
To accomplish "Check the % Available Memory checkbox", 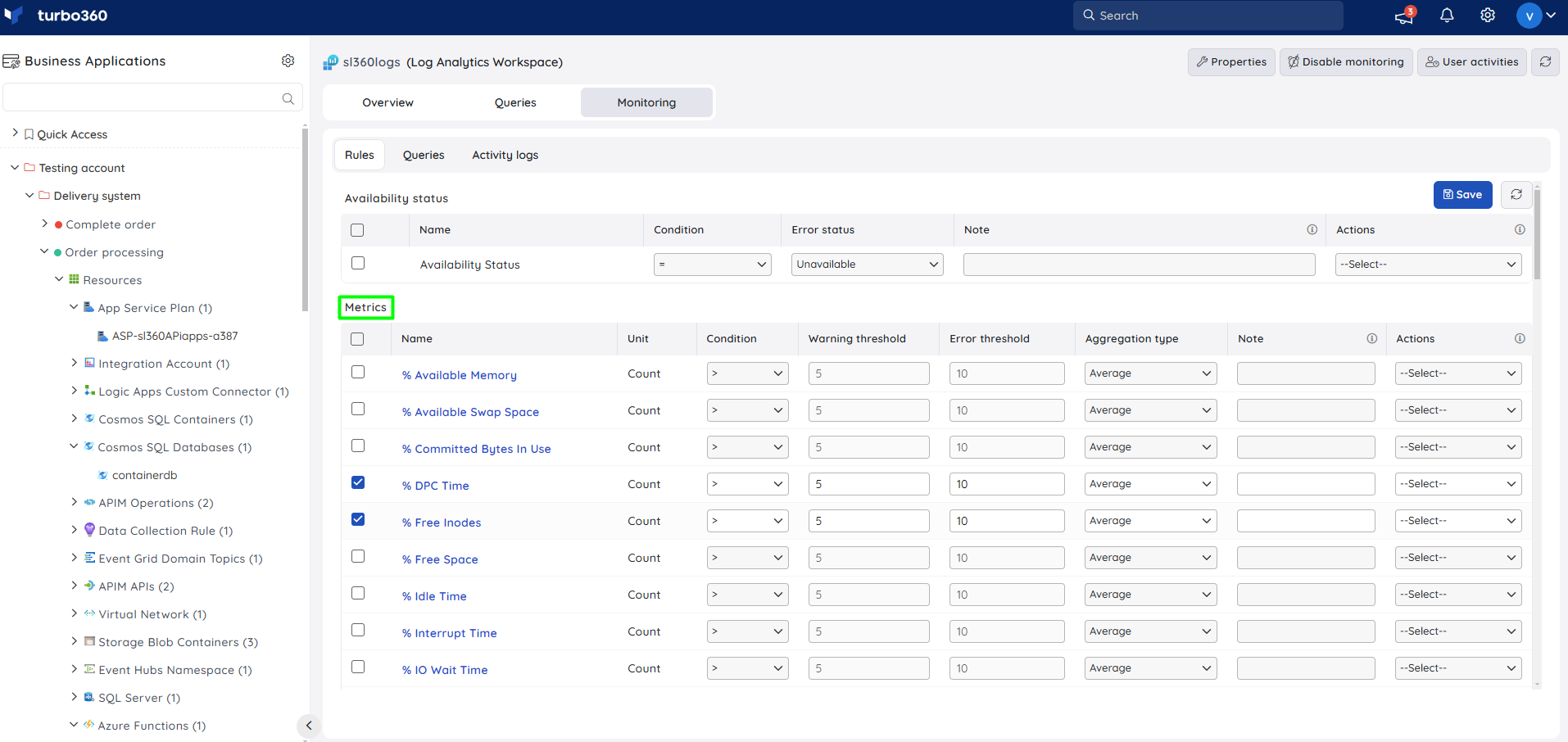I will [x=358, y=372].
